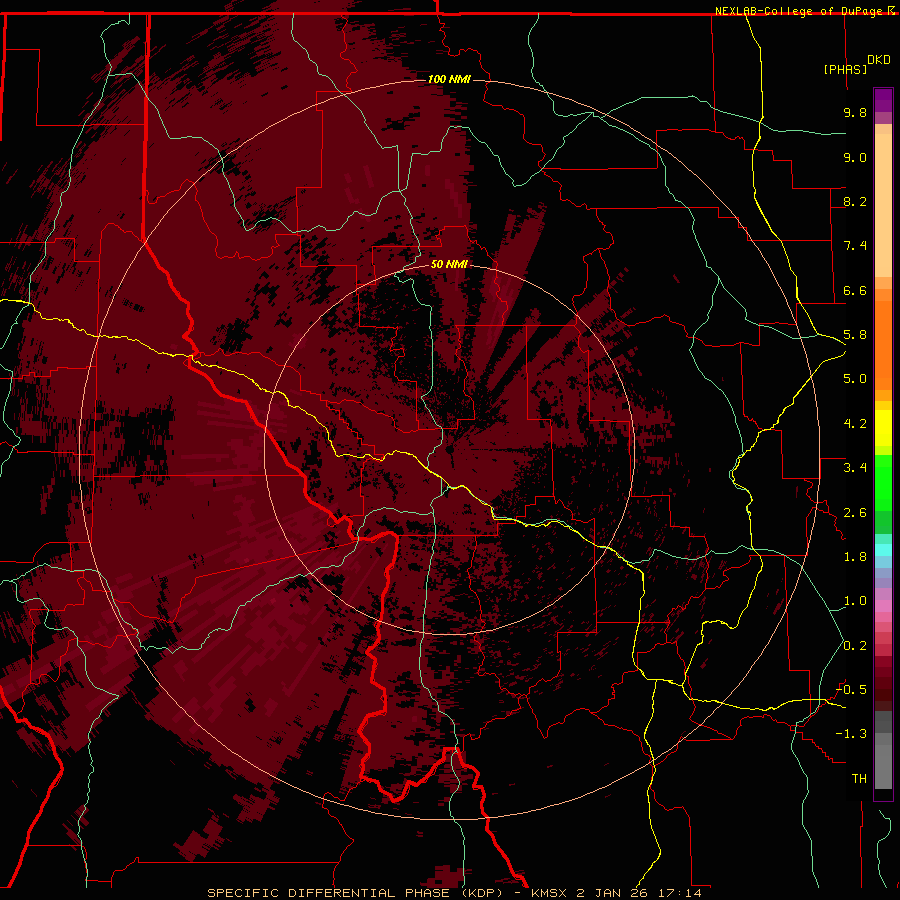This screenshot has height=900, width=900.
Task: Click the 9.8 color scale value
Action: pyautogui.click(x=855, y=112)
